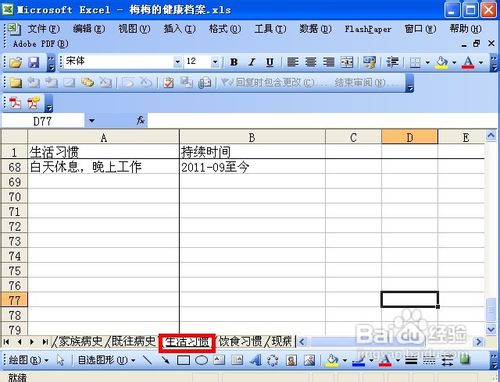This screenshot has height=382, width=500.
Task: Click the fx Insert Function button
Action: click(141, 120)
